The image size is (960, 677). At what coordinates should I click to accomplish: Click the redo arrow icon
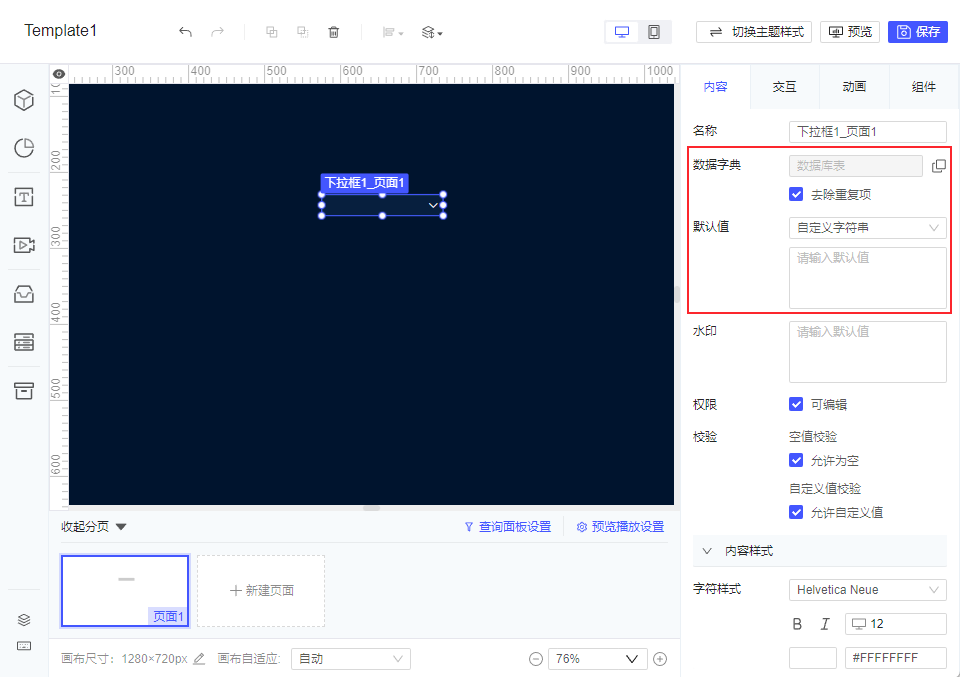pyautogui.click(x=217, y=32)
